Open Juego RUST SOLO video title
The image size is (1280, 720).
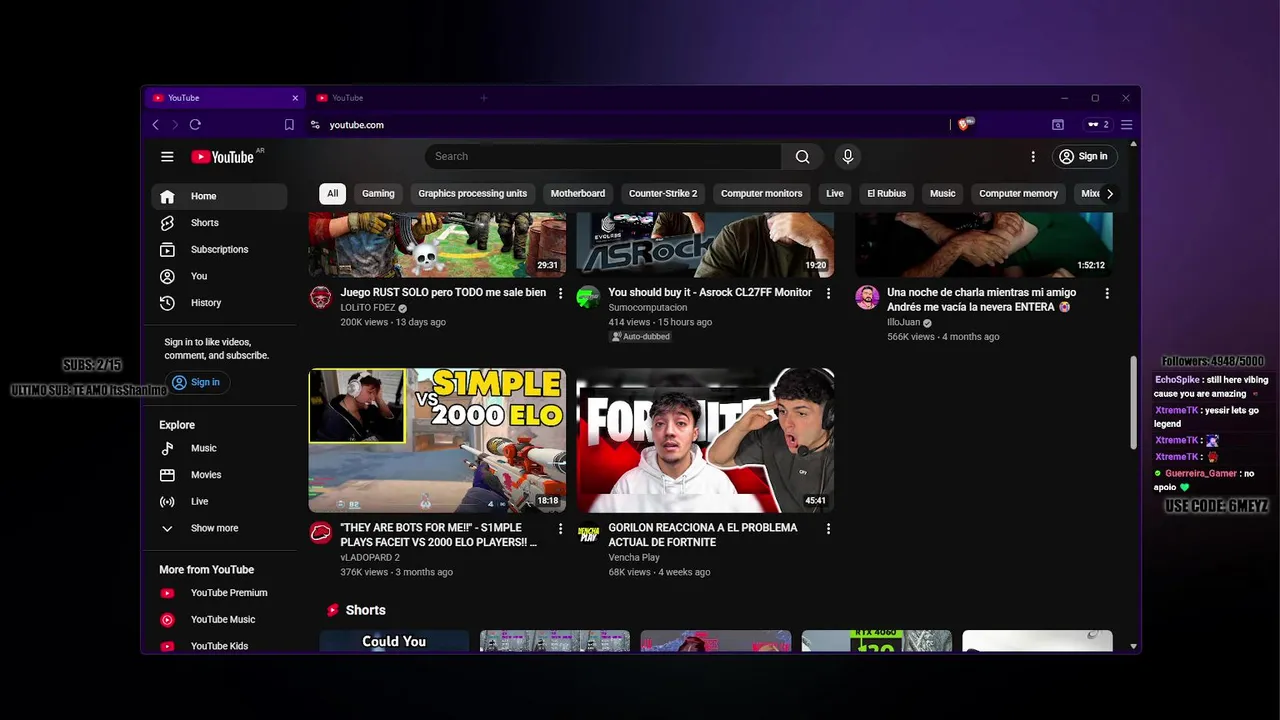point(443,293)
